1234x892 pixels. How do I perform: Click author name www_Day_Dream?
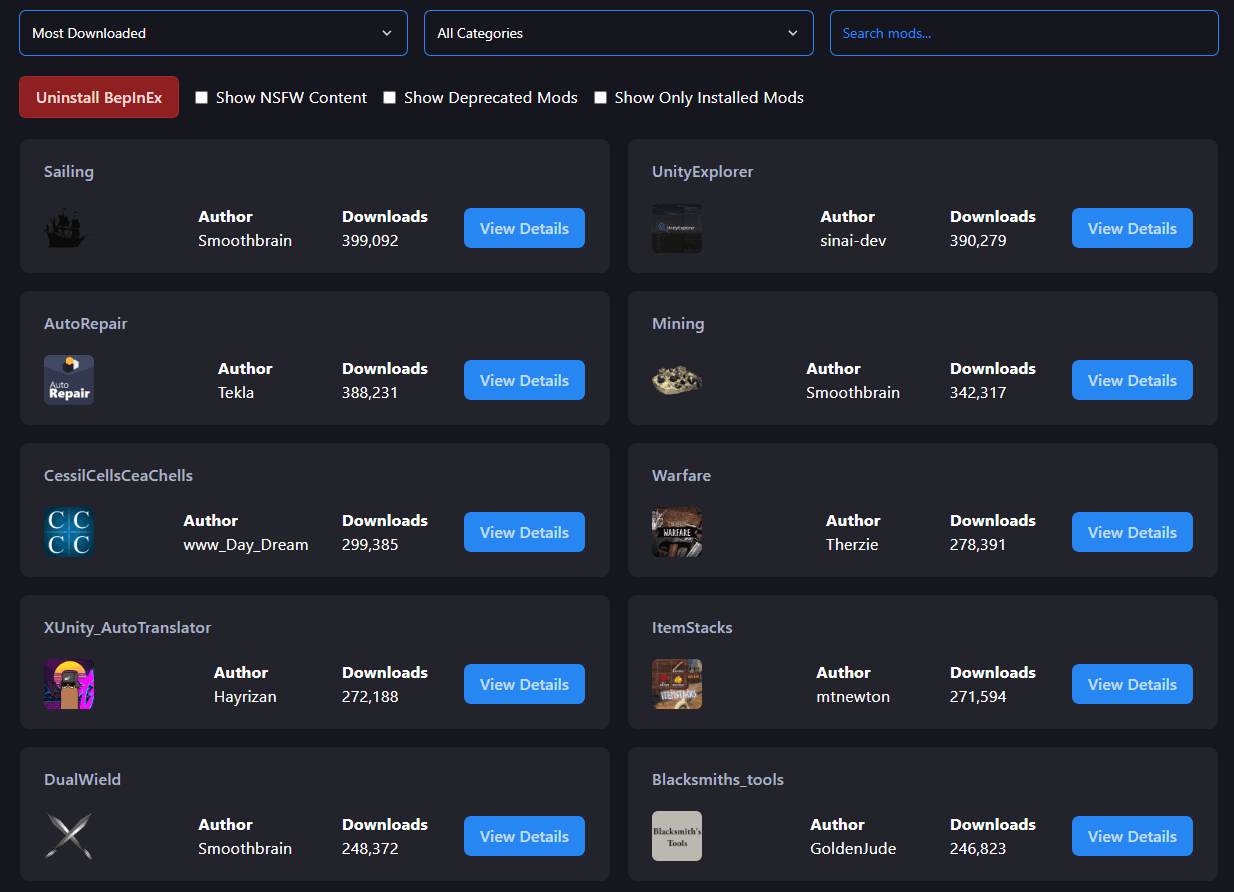point(246,545)
